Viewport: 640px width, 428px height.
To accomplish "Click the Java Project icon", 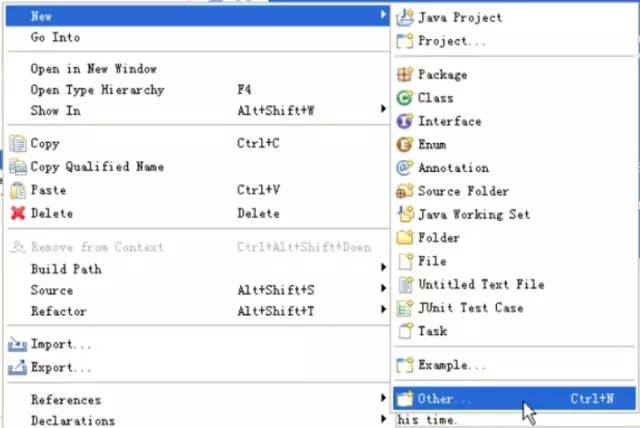I will (405, 18).
